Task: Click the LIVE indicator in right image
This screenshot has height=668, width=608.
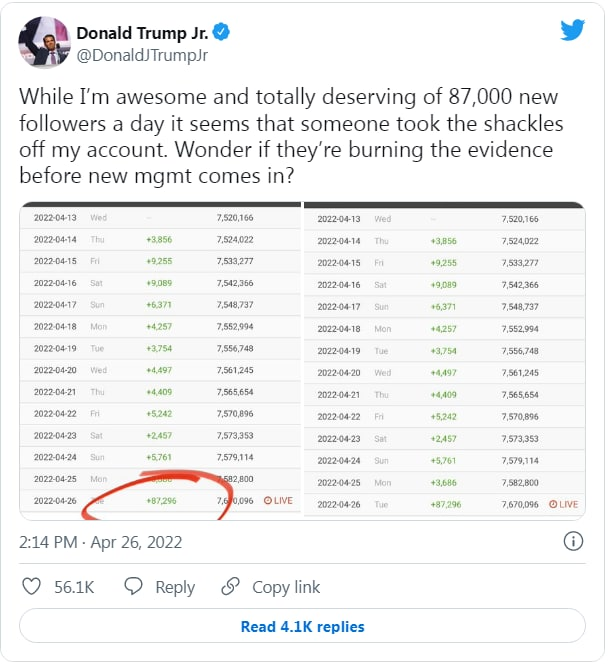Action: [x=564, y=505]
